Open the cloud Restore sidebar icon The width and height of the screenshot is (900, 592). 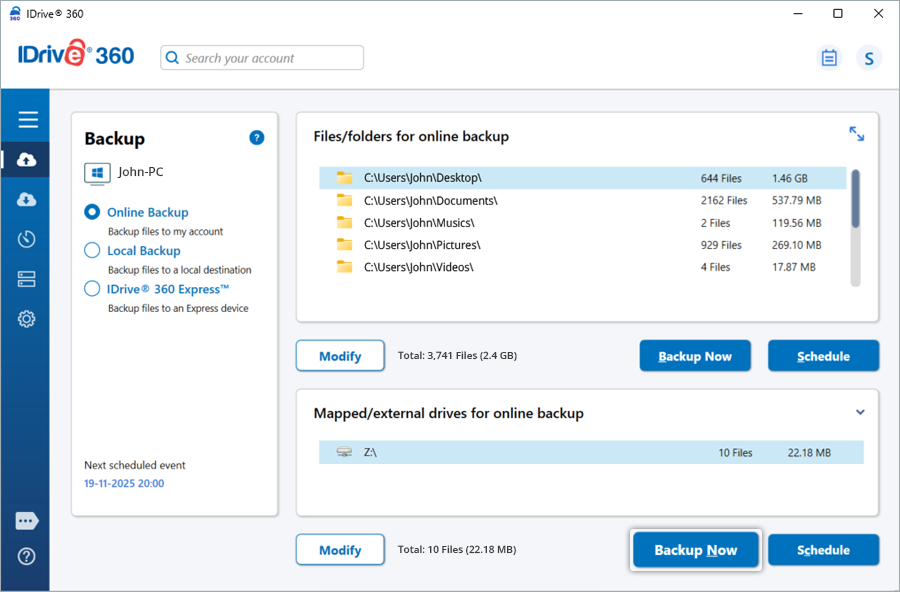pyautogui.click(x=27, y=200)
